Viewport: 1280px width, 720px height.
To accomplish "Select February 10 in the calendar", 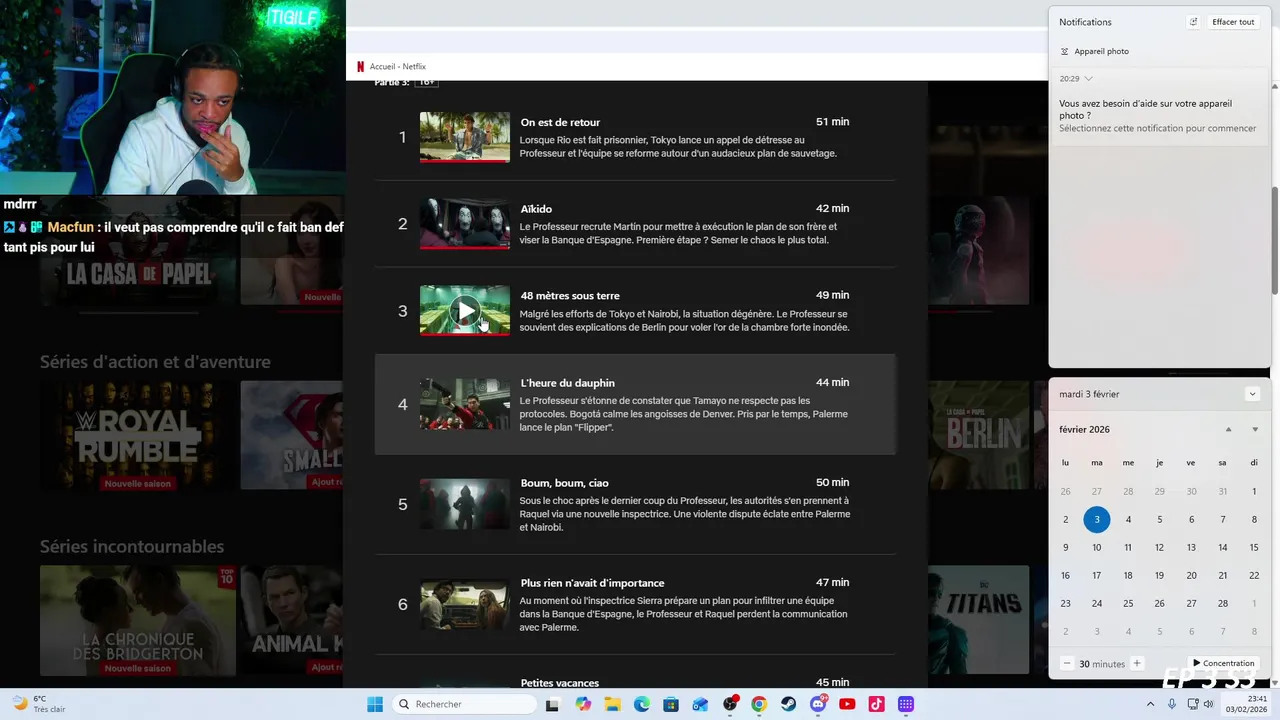I will coord(1097,548).
